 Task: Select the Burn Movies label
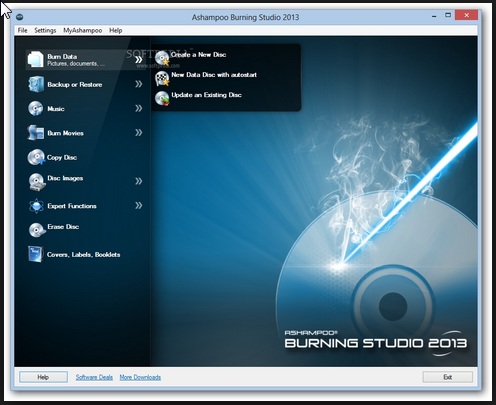pyautogui.click(x=65, y=133)
